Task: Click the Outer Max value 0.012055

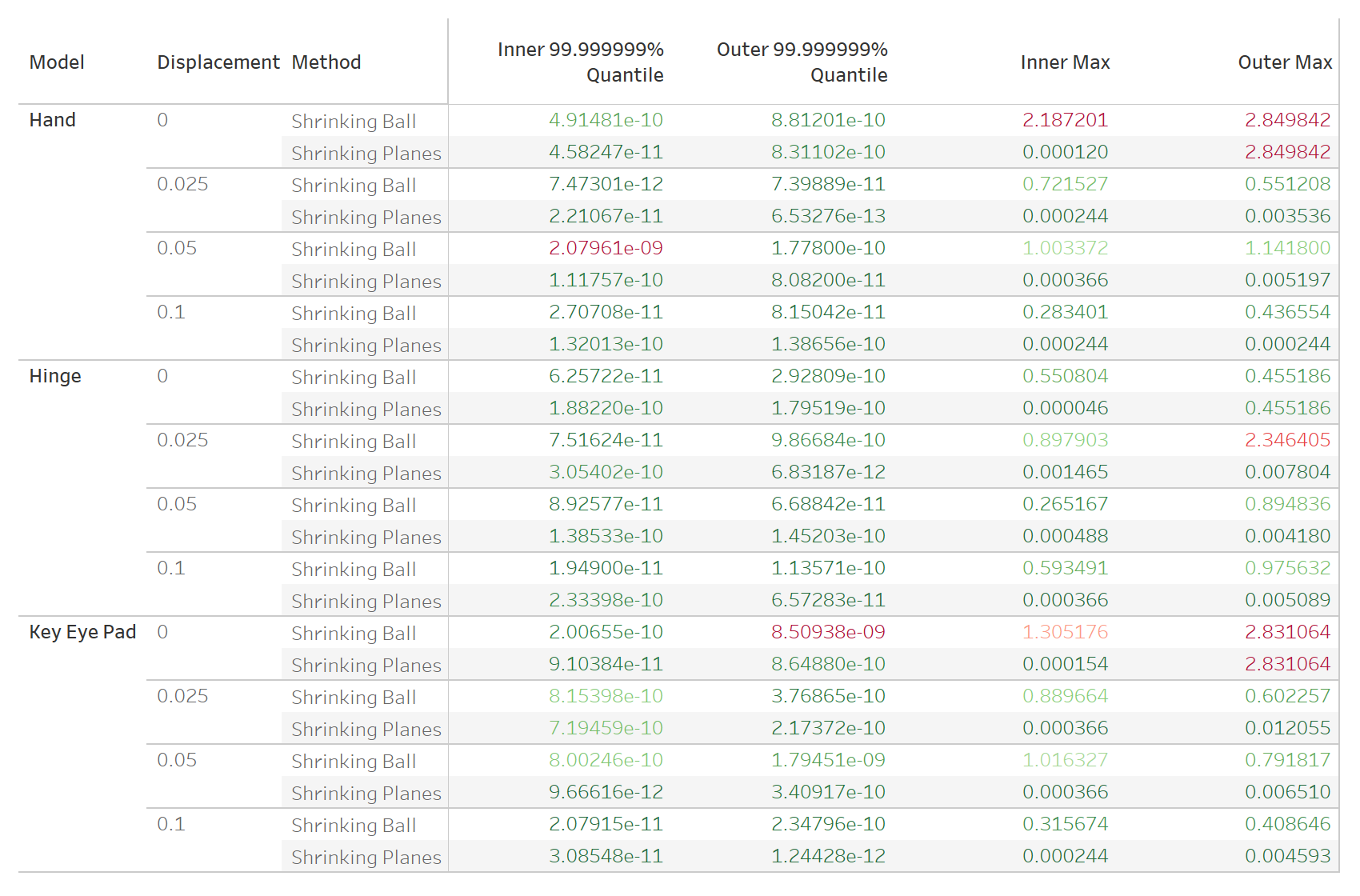Action: coord(1288,728)
